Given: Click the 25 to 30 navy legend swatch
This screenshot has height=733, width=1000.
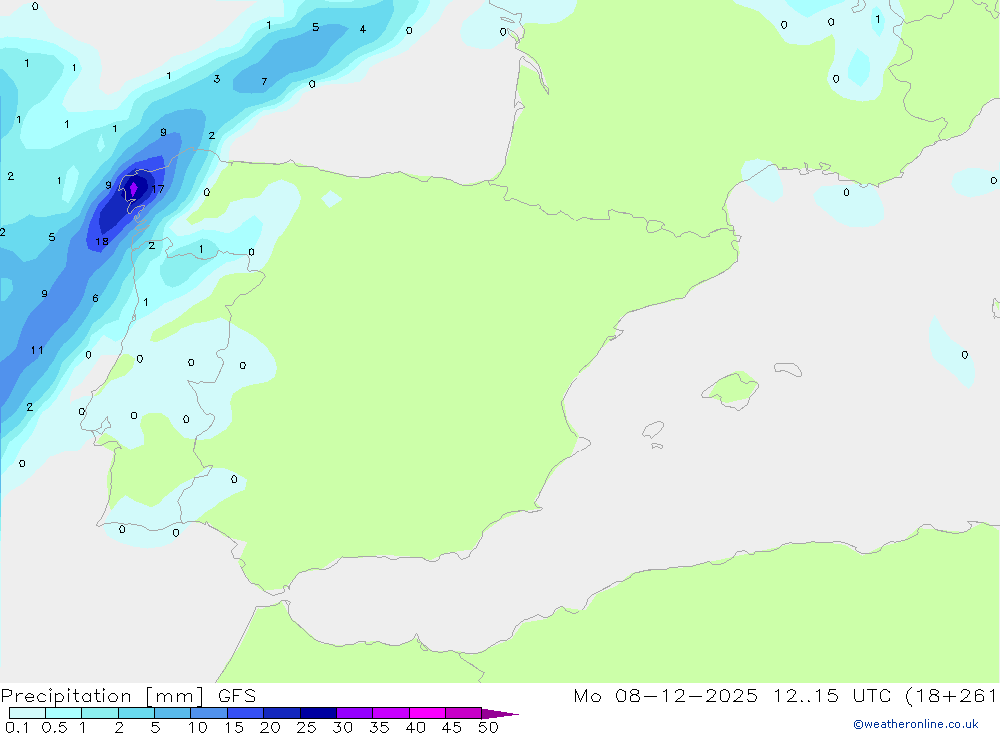Looking at the screenshot, I should pos(318,713).
